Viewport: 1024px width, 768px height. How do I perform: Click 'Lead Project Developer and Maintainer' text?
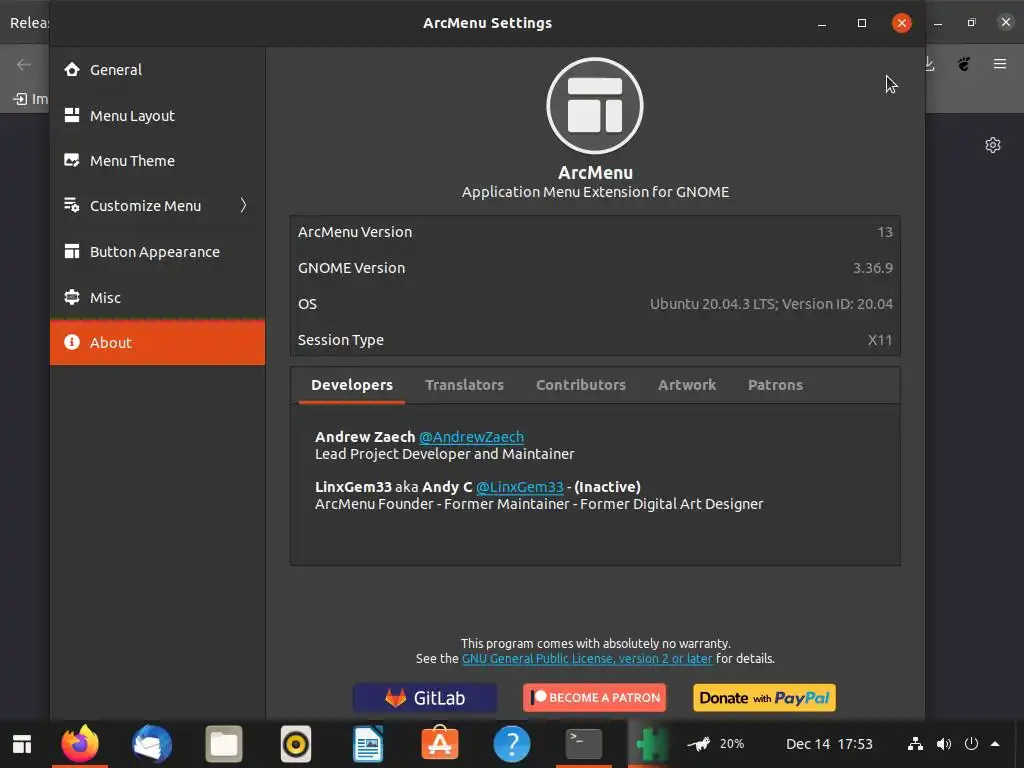445,454
